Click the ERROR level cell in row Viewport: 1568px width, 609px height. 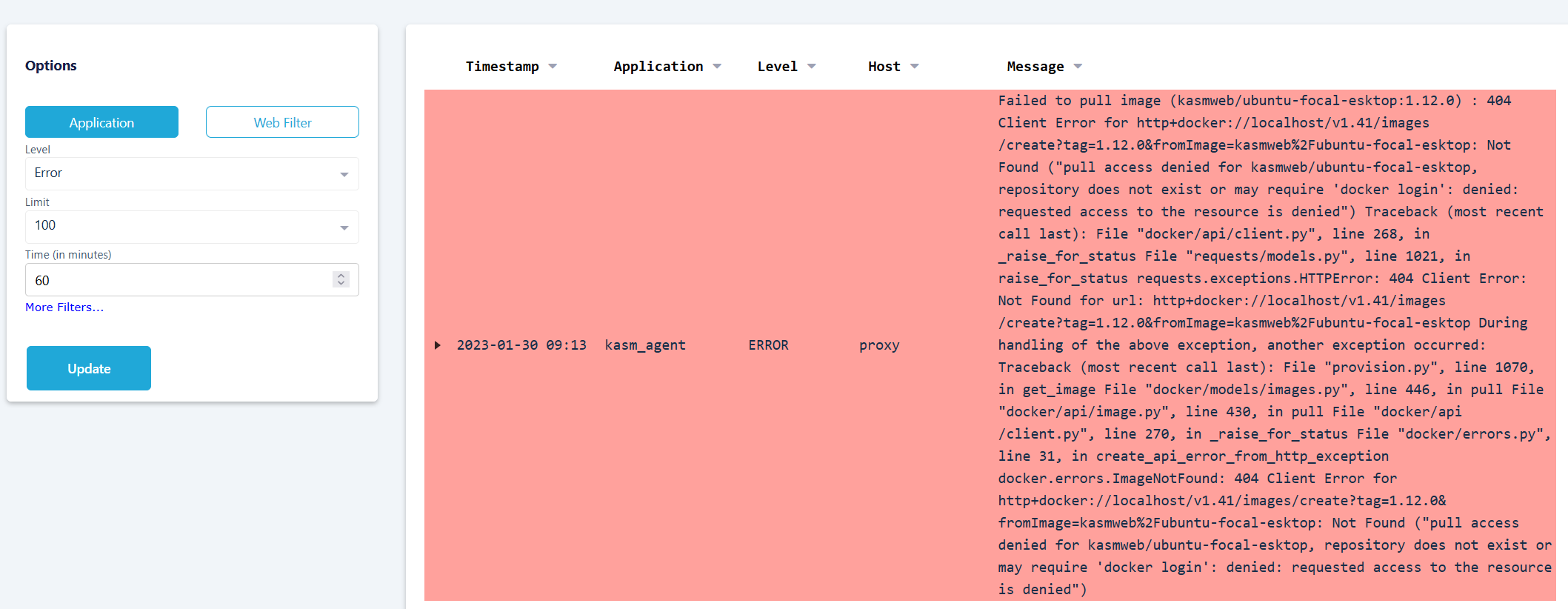click(x=768, y=345)
